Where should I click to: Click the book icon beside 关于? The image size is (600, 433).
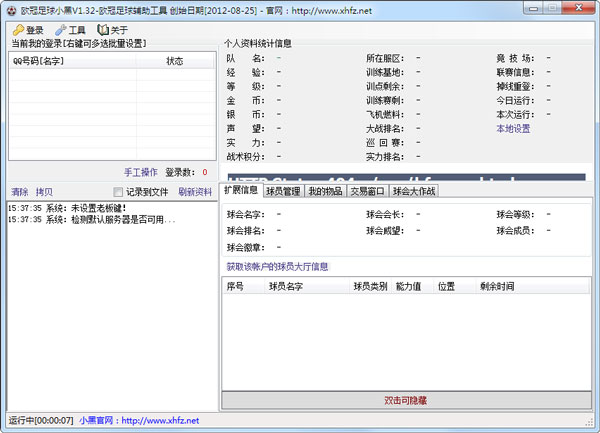click(x=103, y=30)
